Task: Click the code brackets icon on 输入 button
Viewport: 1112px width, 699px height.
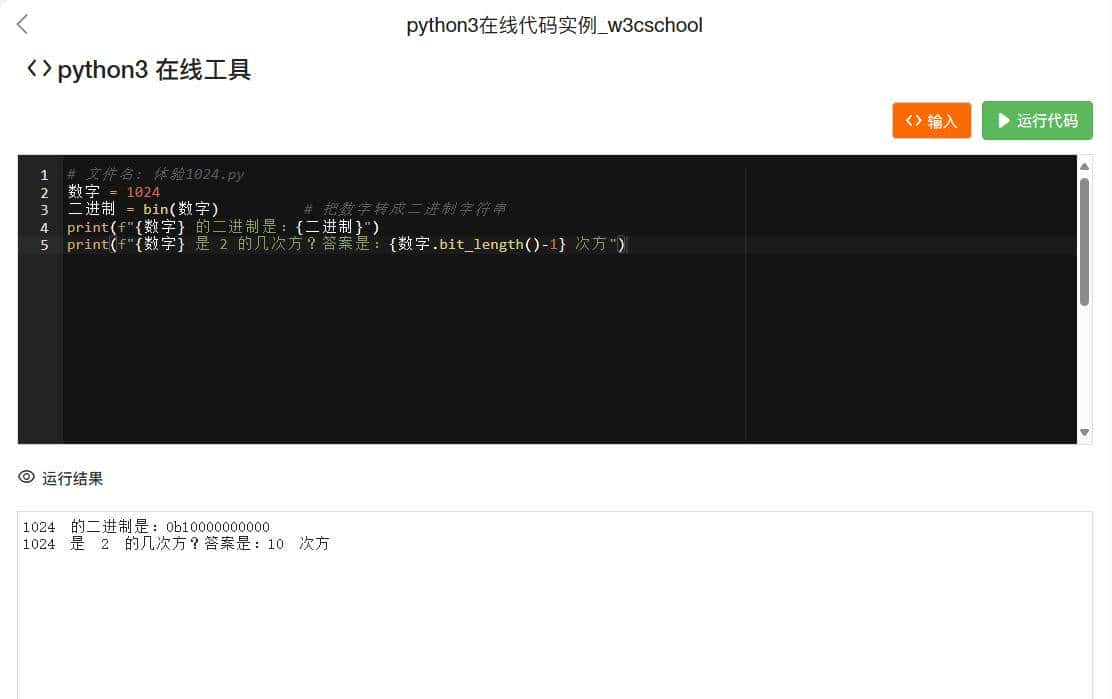Action: click(912, 120)
